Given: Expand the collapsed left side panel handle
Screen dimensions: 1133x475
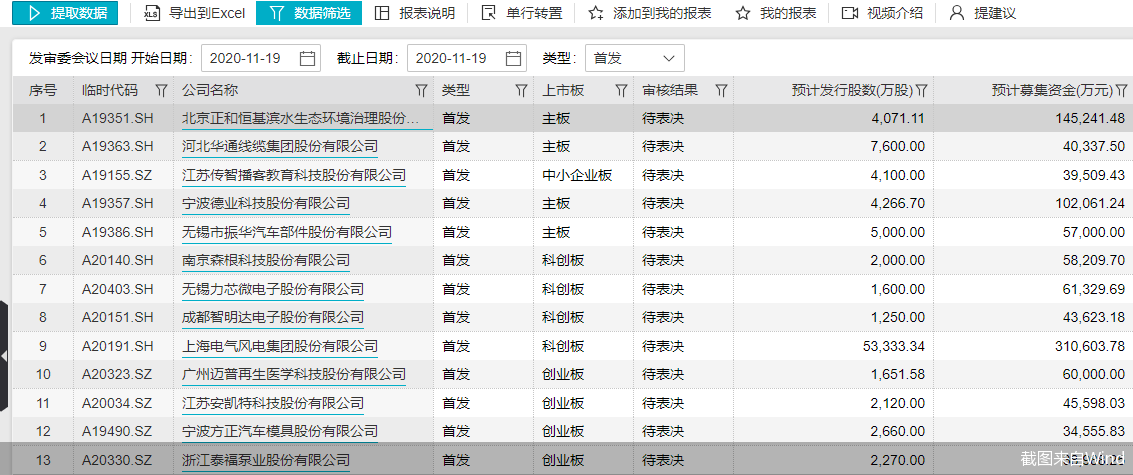Looking at the screenshot, I should tap(4, 356).
